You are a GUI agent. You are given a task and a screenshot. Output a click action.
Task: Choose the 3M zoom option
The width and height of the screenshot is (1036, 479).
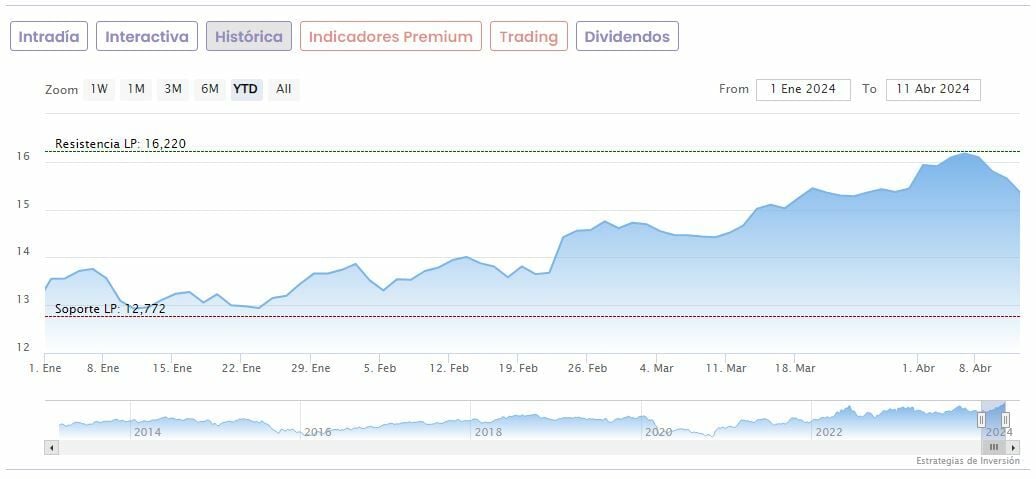[x=173, y=89]
